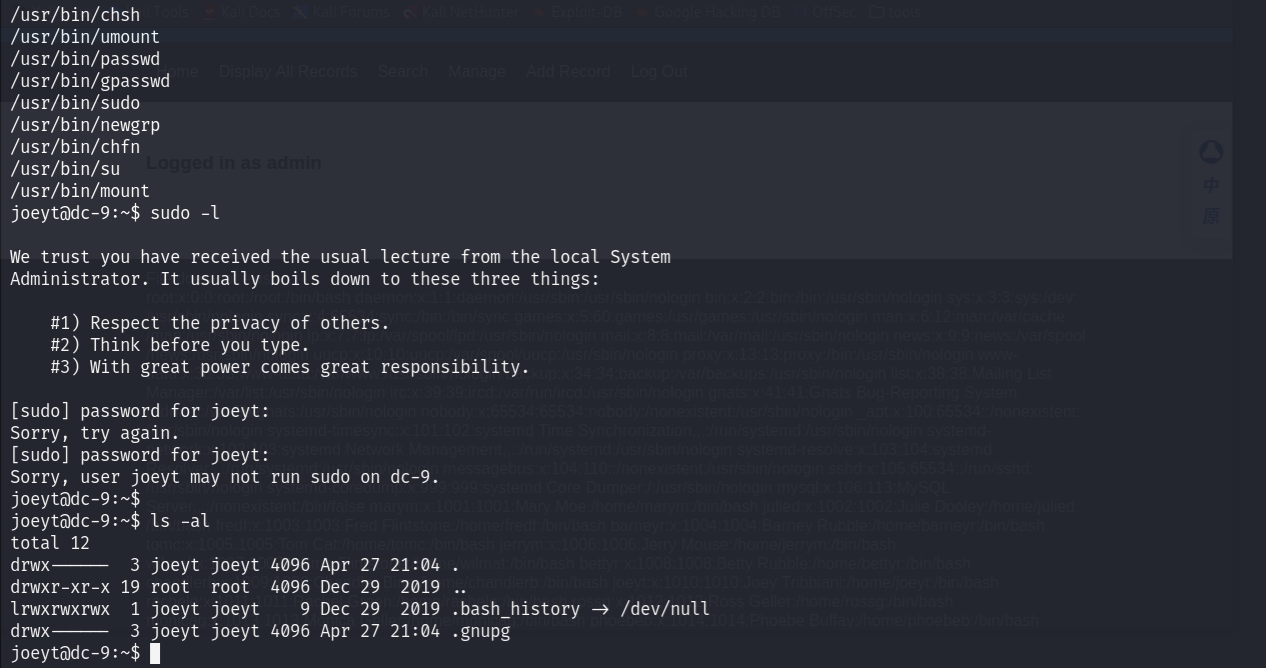The image size is (1266, 668).
Task: Open Search in the web page menu
Action: 403,72
